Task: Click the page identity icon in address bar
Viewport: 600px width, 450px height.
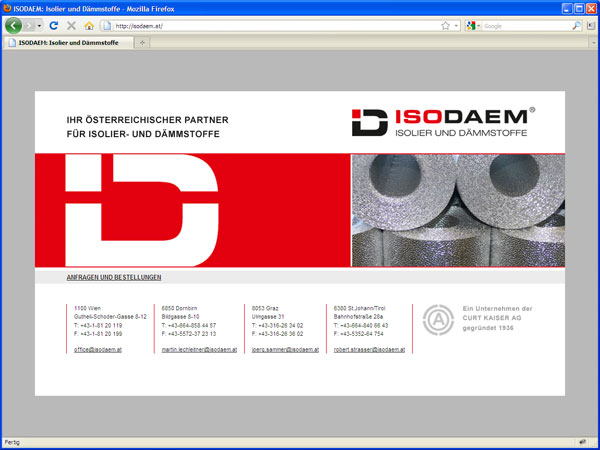Action: click(x=108, y=26)
